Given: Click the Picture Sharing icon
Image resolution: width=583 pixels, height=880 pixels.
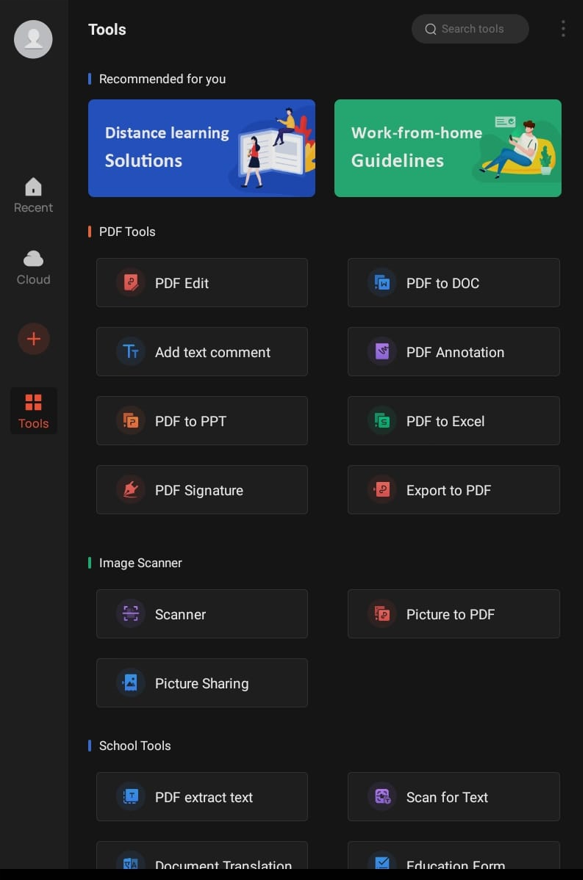Looking at the screenshot, I should 131,682.
